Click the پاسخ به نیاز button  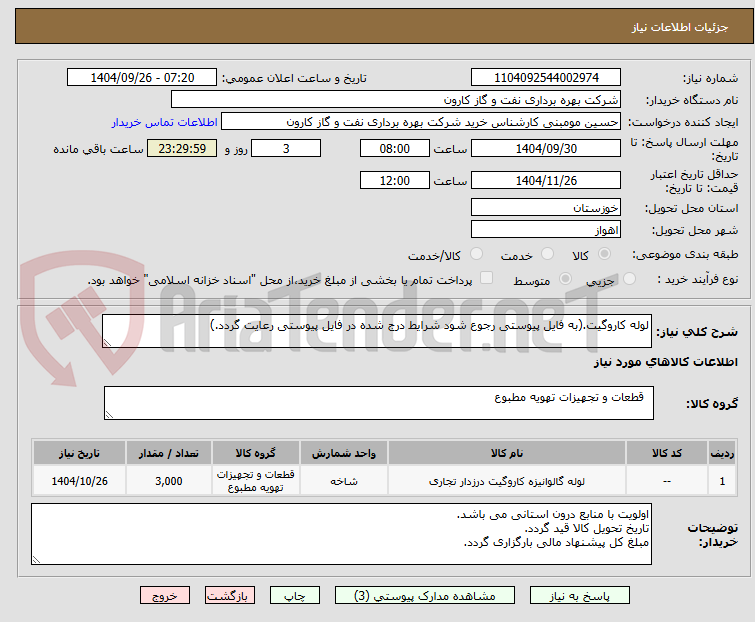pyautogui.click(x=579, y=596)
